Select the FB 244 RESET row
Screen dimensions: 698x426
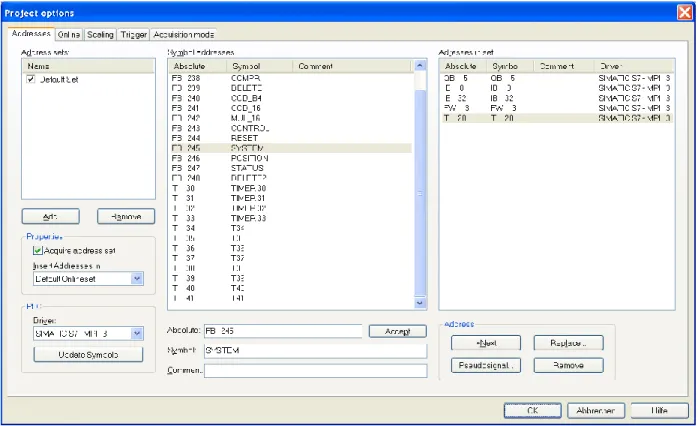[x=290, y=138]
